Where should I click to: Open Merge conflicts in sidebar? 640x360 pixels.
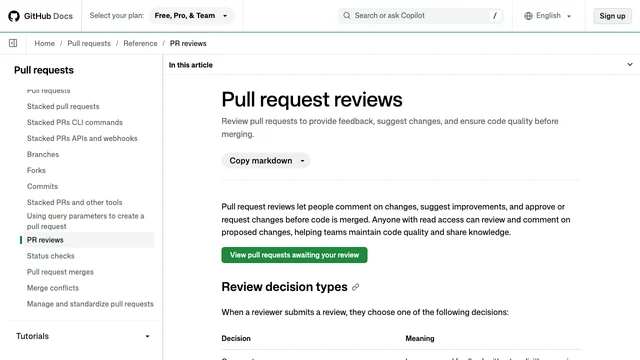pyautogui.click(x=53, y=288)
